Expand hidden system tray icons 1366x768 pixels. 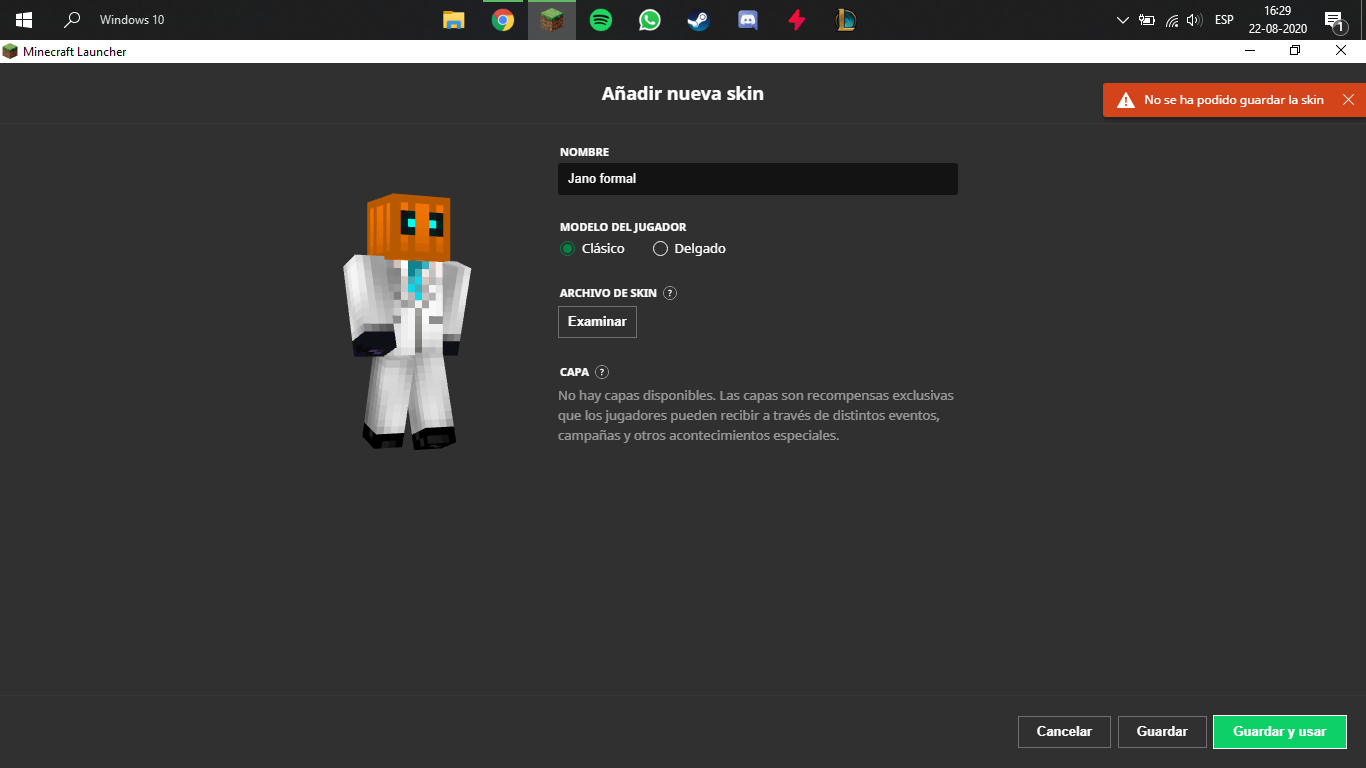(1122, 20)
